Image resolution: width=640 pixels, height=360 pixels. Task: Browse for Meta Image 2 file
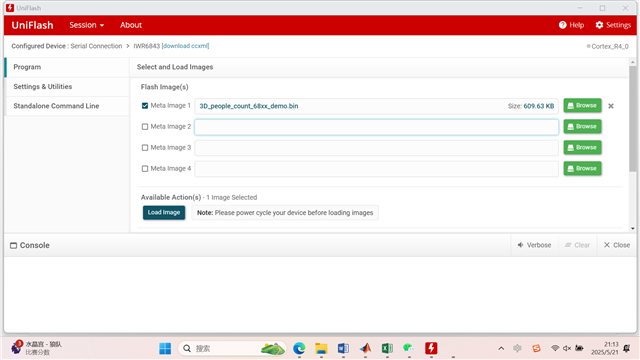(582, 127)
